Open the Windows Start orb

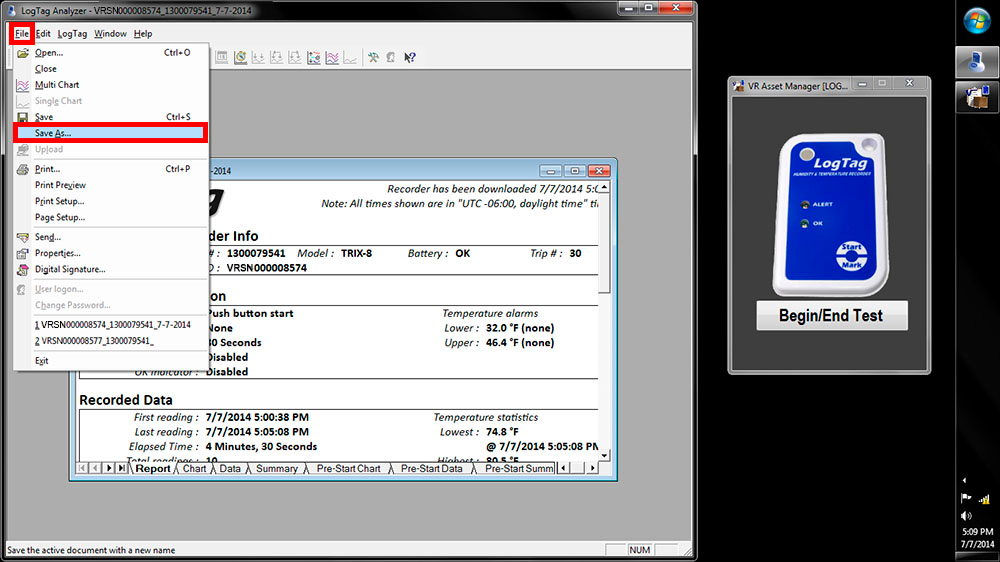tap(976, 21)
